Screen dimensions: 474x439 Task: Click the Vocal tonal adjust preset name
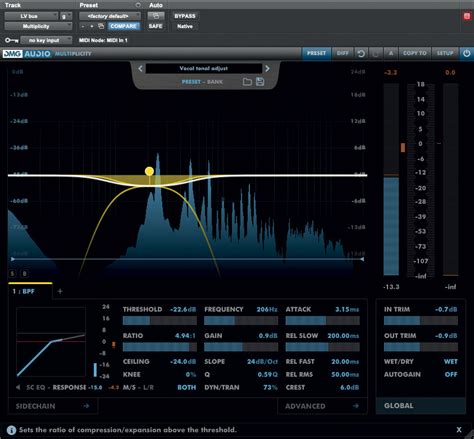(204, 68)
